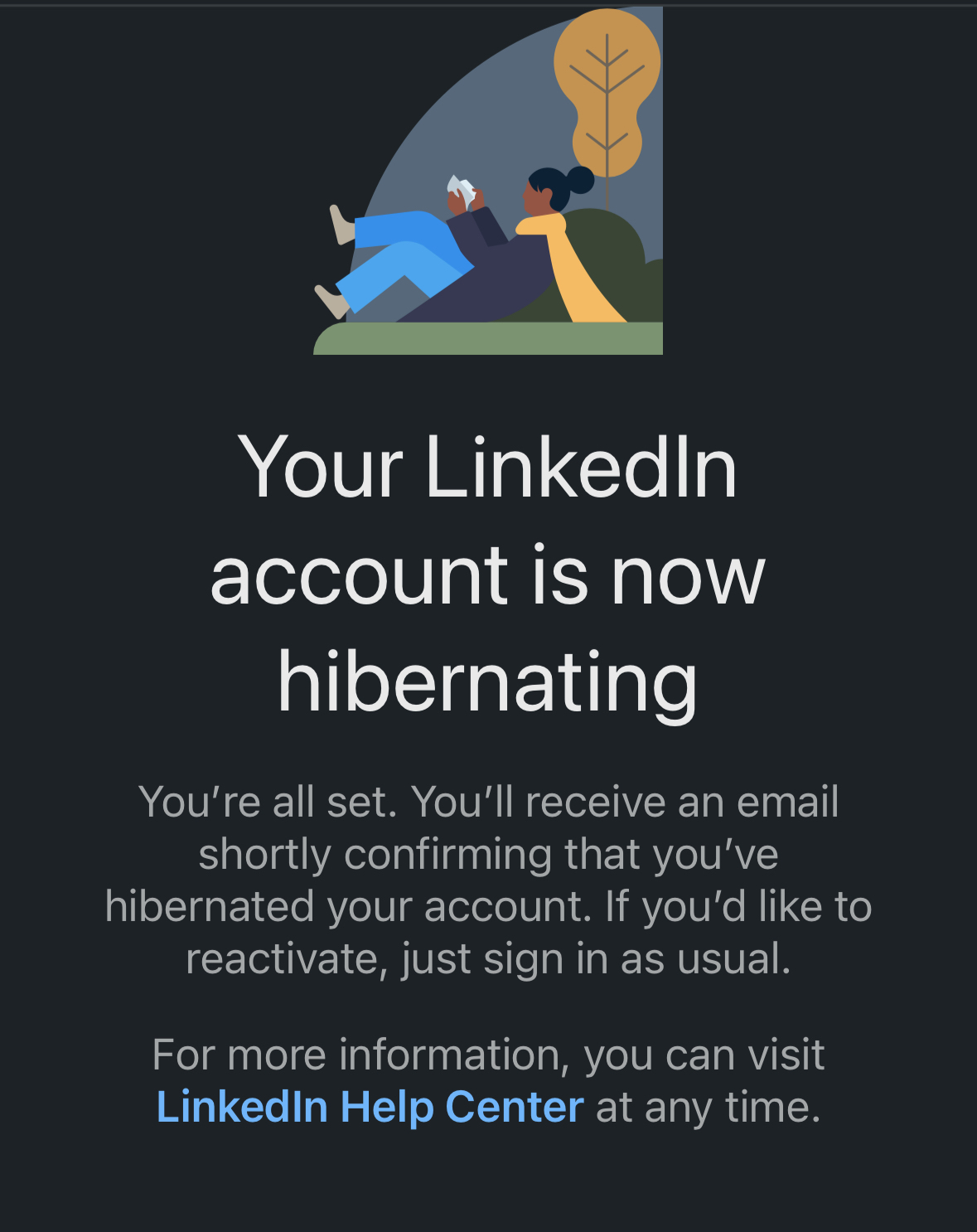Click "Your LinkedIn" in the heading

(487, 468)
